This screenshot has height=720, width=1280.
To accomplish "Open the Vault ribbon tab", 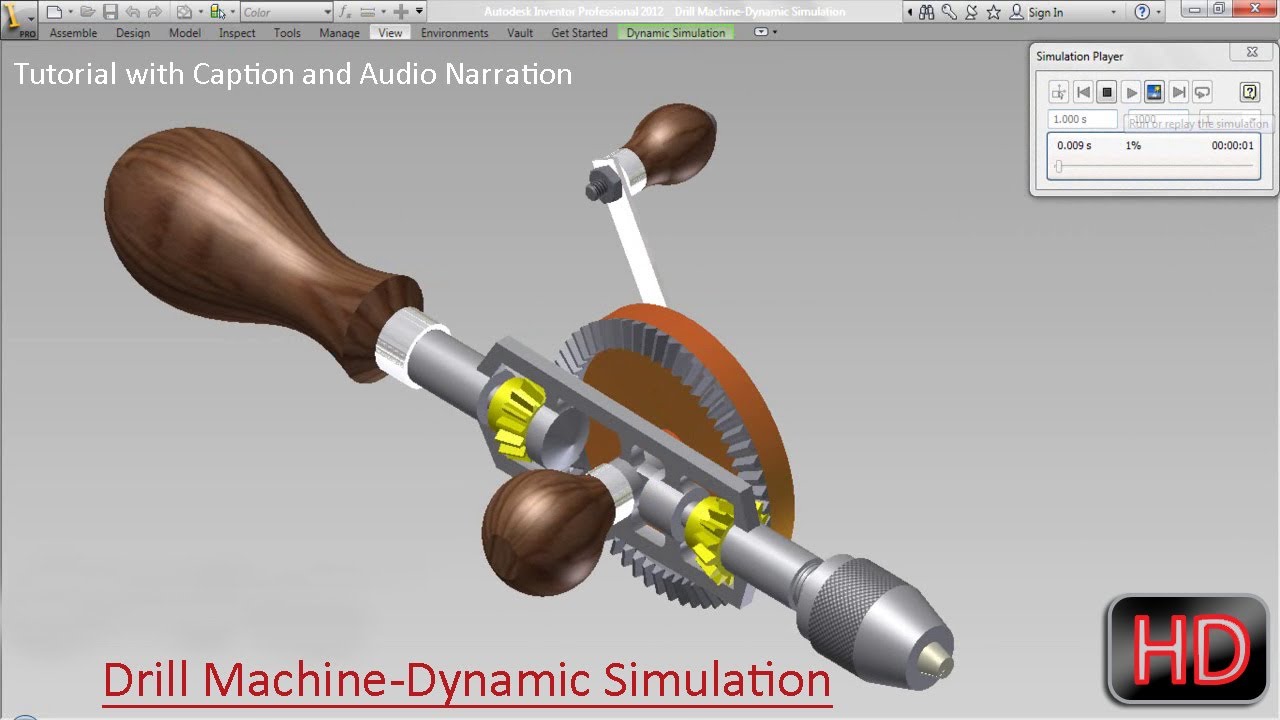I will [520, 33].
